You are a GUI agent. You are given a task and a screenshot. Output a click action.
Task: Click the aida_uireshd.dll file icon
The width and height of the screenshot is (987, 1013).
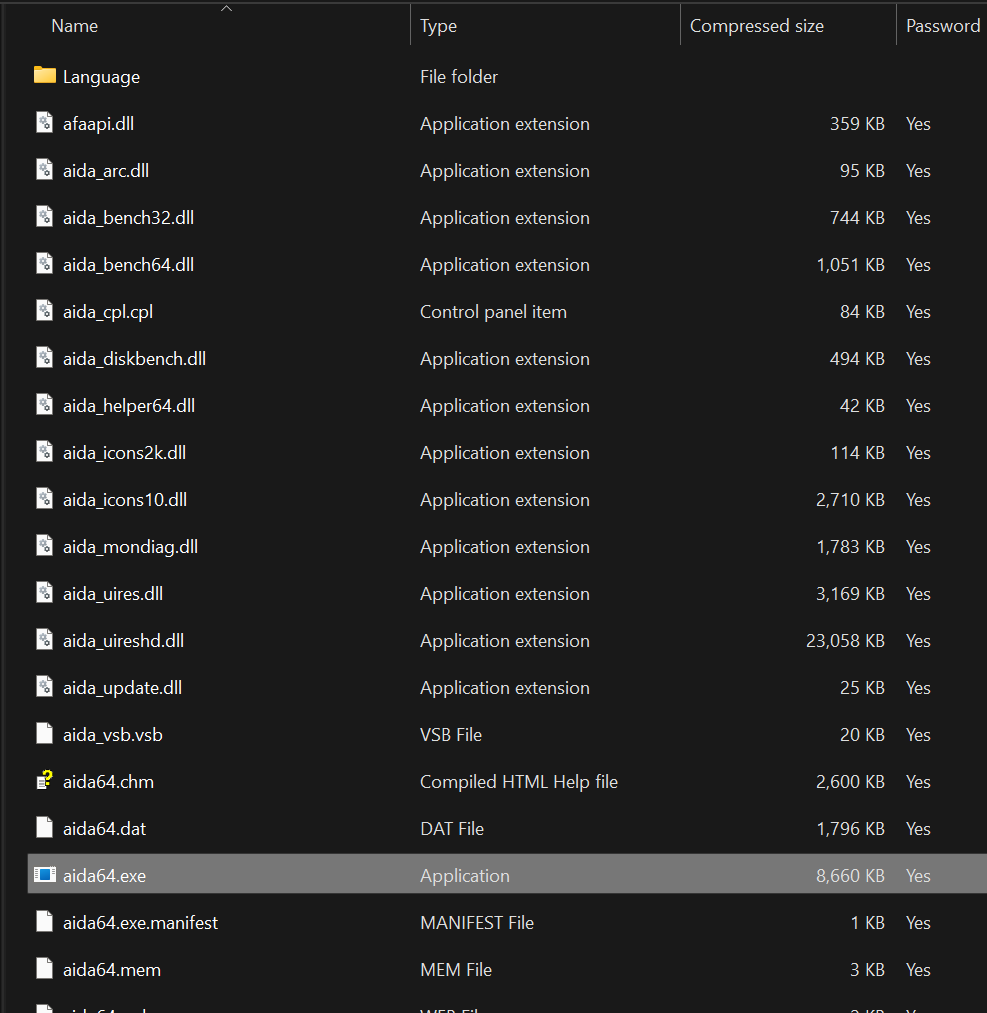(45, 640)
